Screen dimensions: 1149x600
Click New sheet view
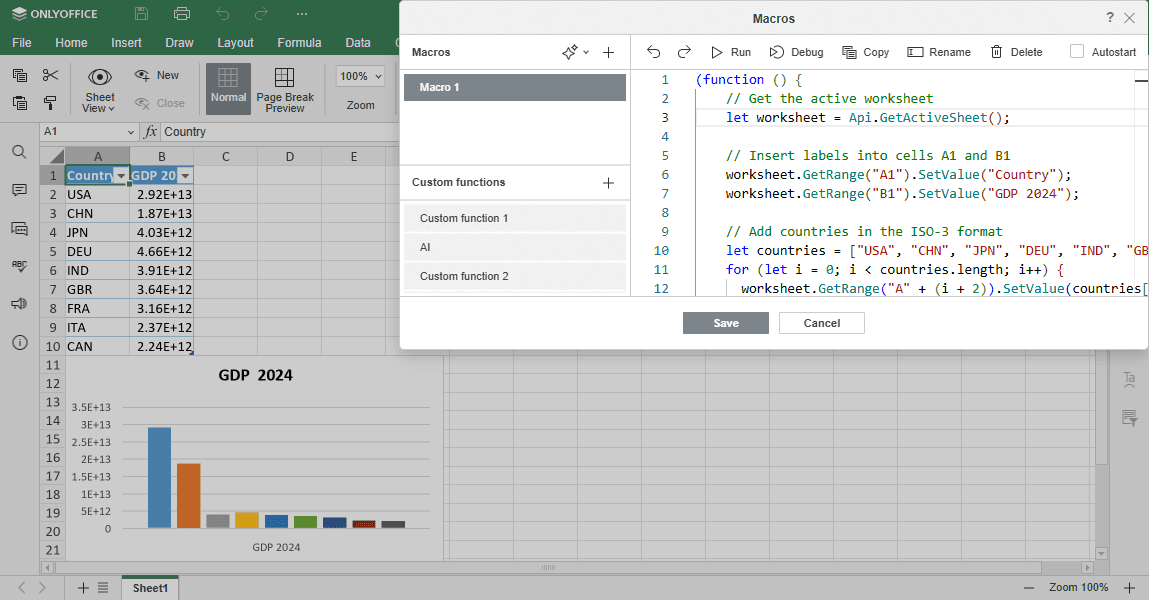[x=157, y=75]
